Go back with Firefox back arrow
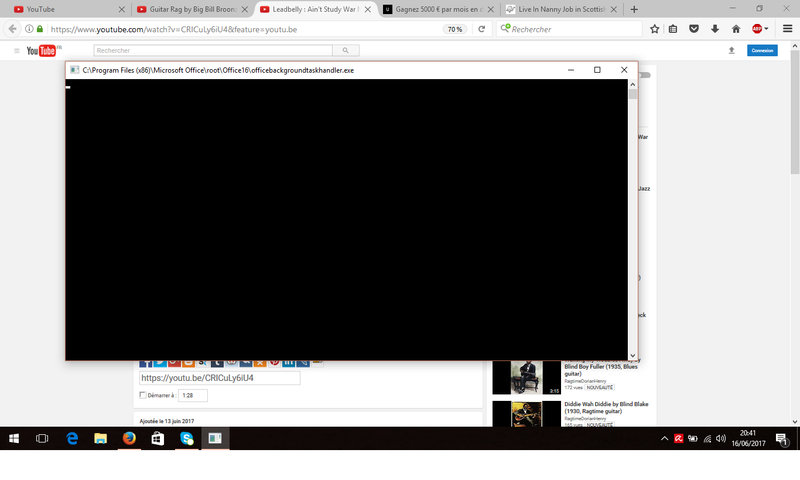 (13, 29)
